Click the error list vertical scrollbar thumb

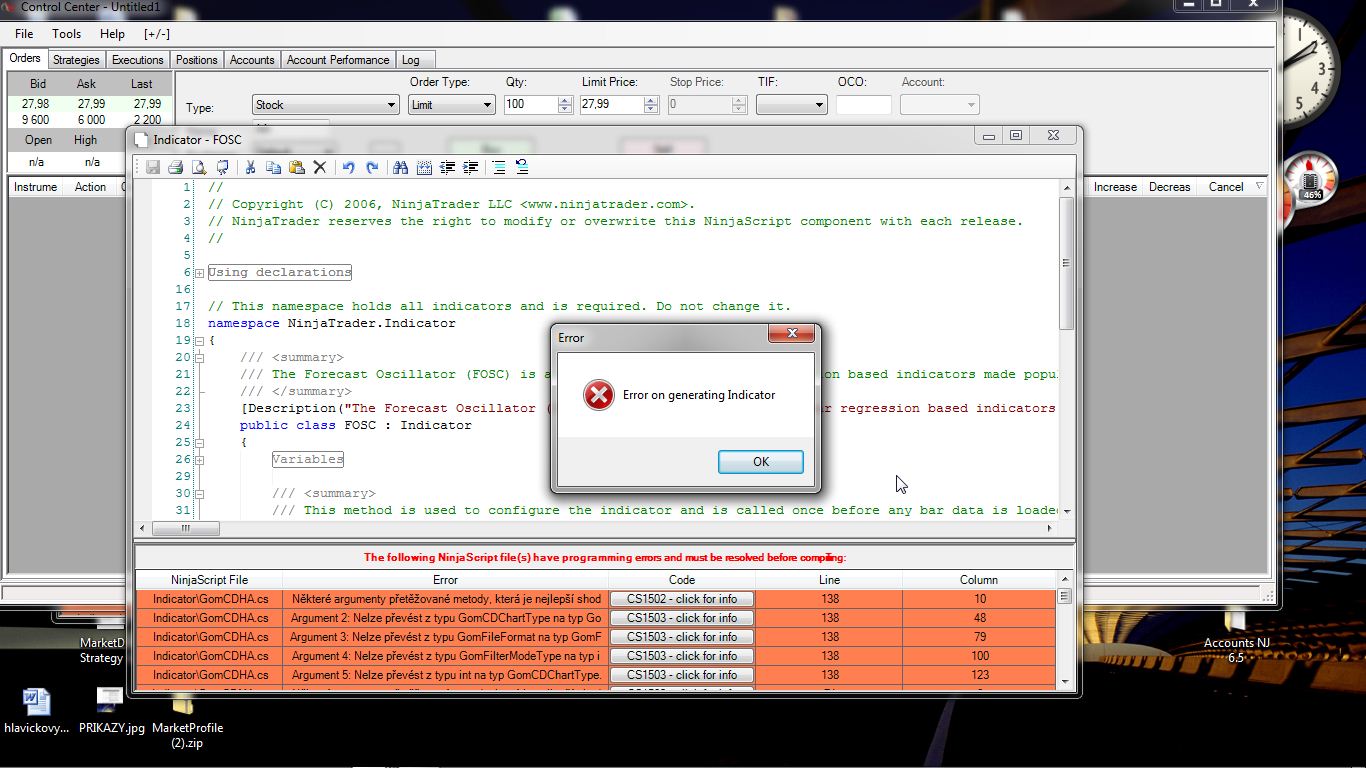(1065, 596)
